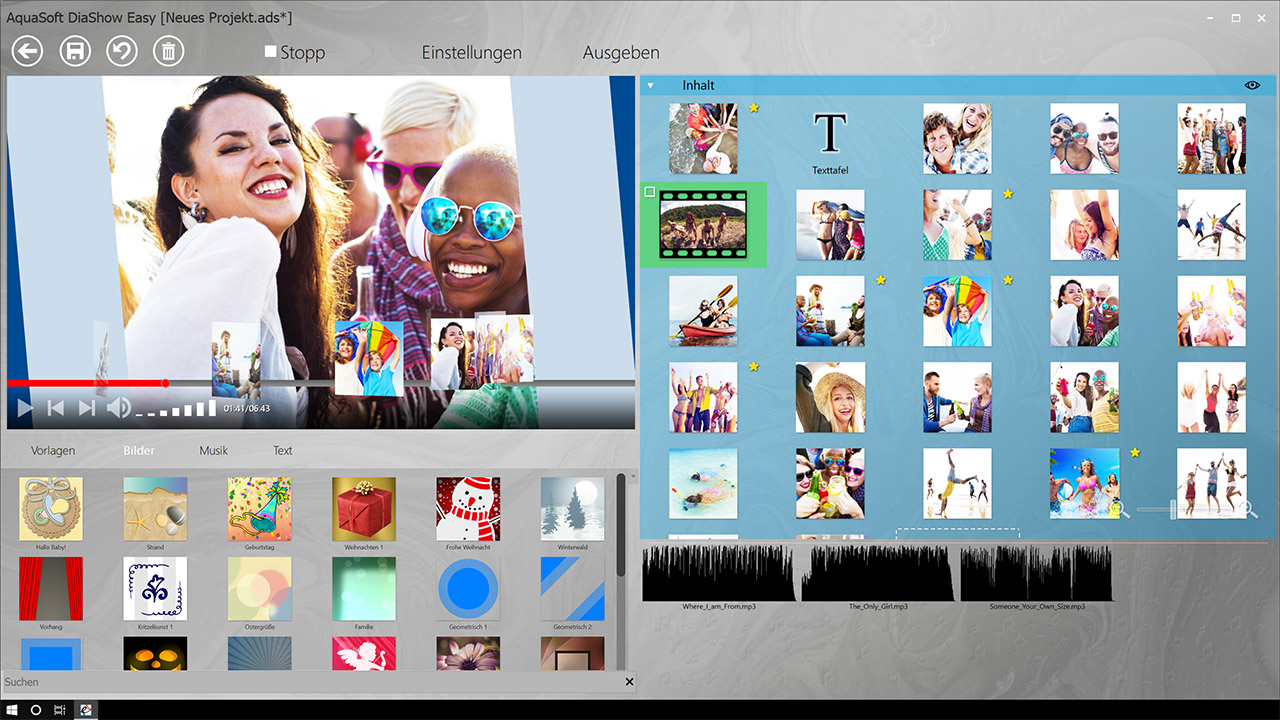Screen dimensions: 1280x720
Task: Click the Ausgeben button
Action: [x=621, y=53]
